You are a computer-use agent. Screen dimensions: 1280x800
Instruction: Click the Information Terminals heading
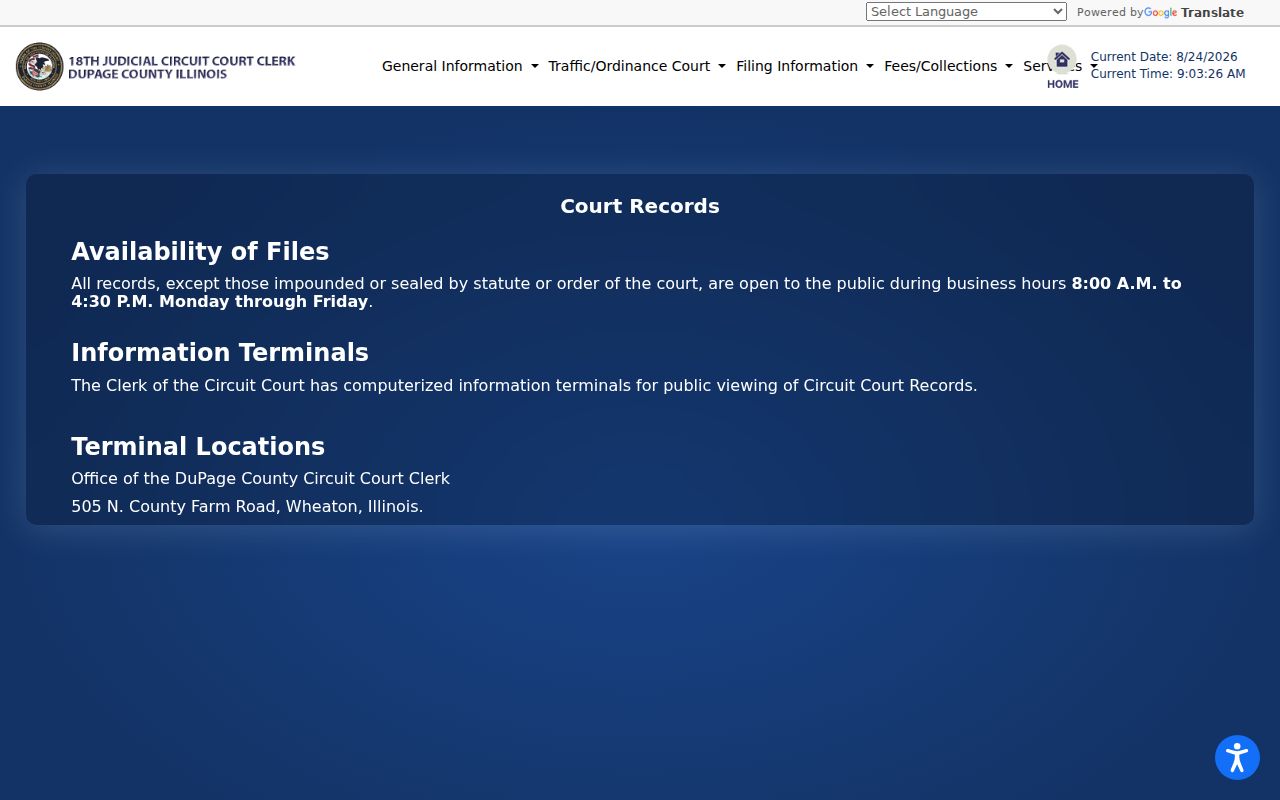[x=220, y=352]
